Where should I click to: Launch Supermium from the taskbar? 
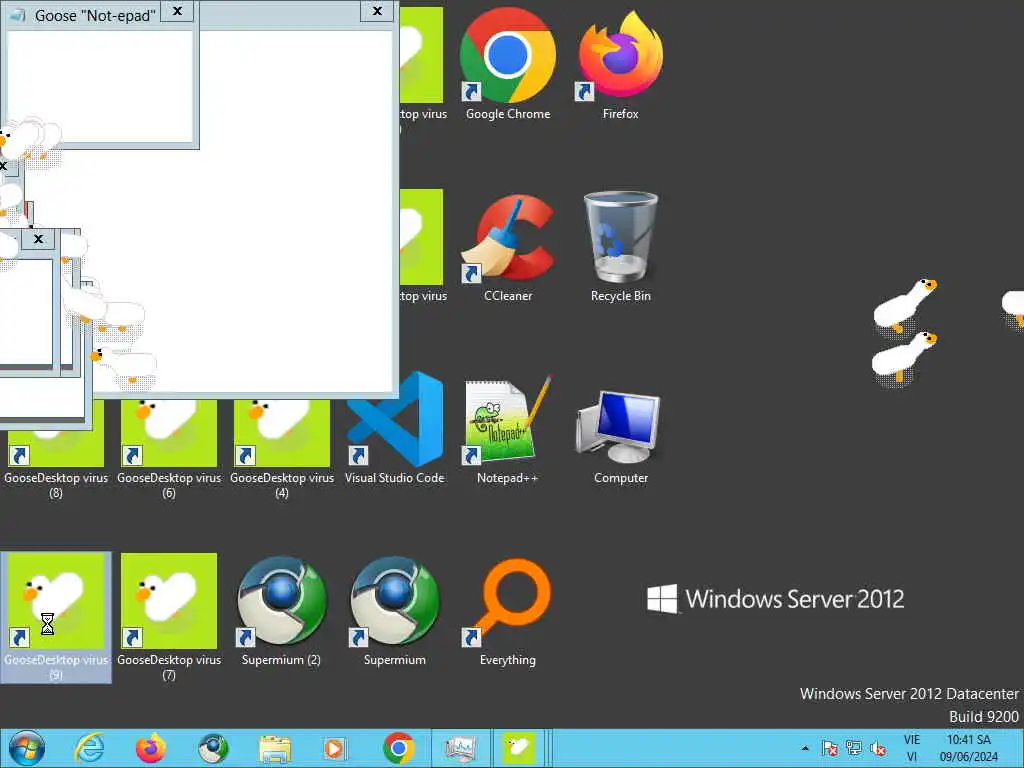(213, 748)
